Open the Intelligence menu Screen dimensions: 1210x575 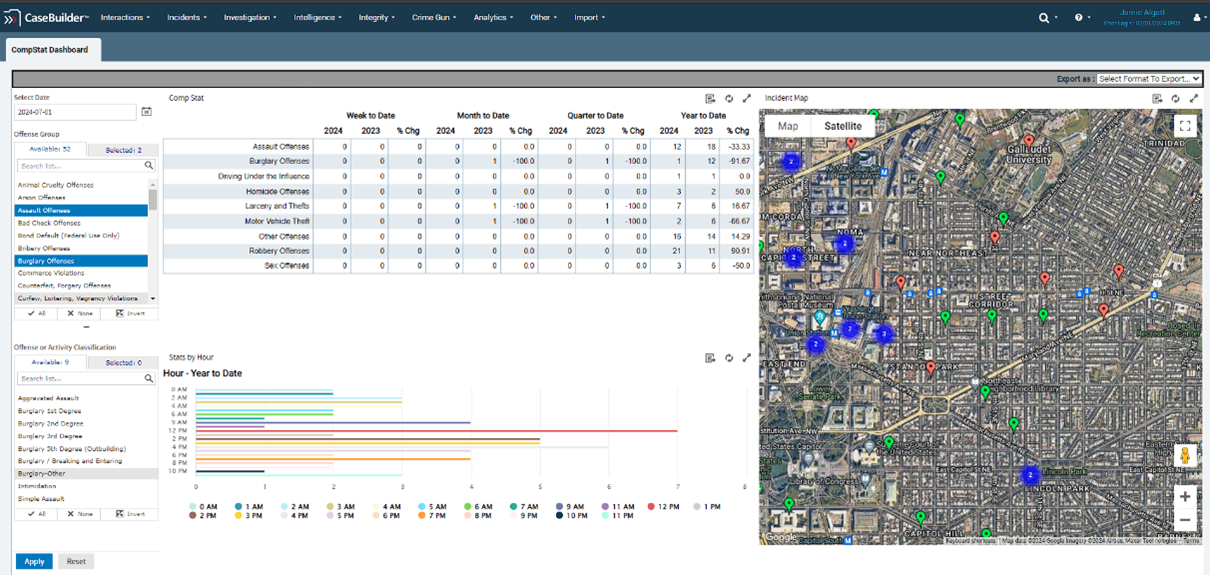(x=317, y=17)
